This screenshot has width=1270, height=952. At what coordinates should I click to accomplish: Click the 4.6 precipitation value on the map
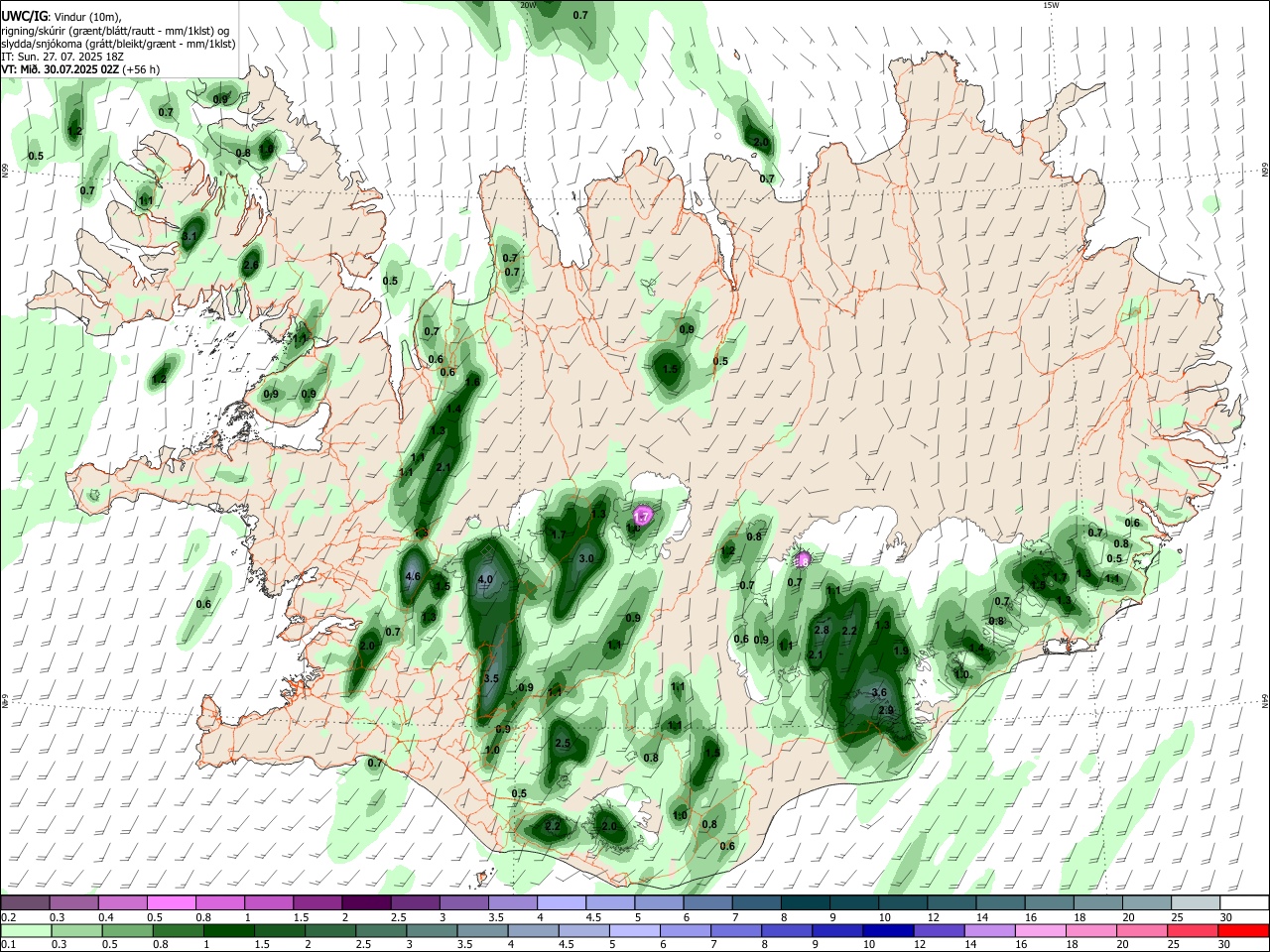click(414, 576)
